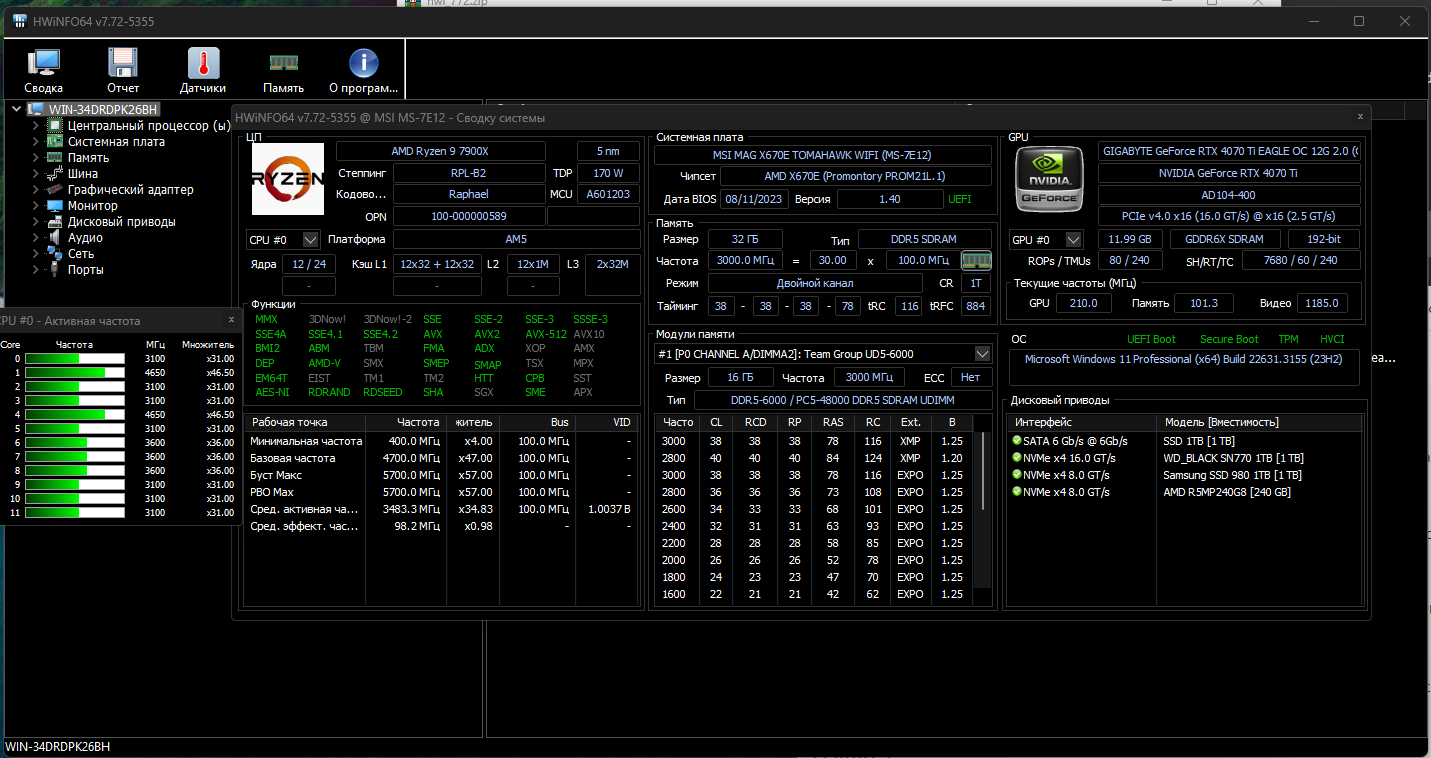Image resolution: width=1431 pixels, height=758 pixels.
Task: Click the 'AES-NI' feature flag
Action: click(x=272, y=392)
